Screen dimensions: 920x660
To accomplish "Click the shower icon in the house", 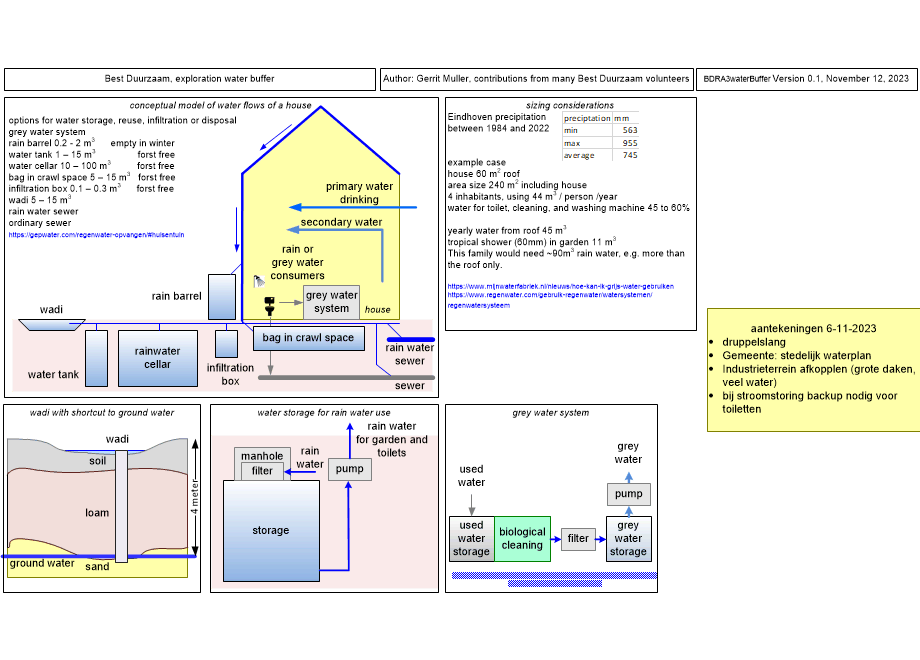I will (259, 282).
